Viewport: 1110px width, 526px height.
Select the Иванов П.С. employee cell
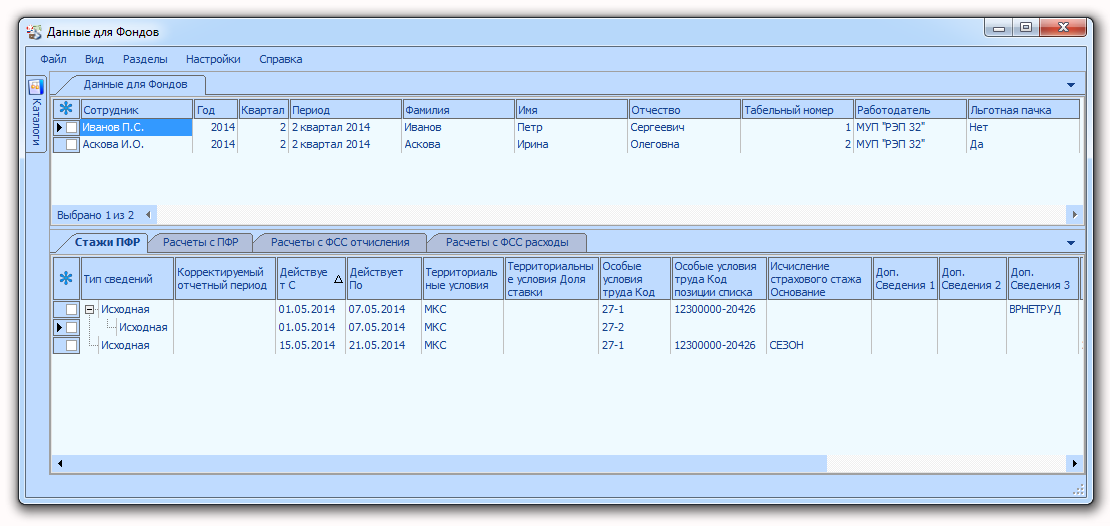(x=137, y=127)
